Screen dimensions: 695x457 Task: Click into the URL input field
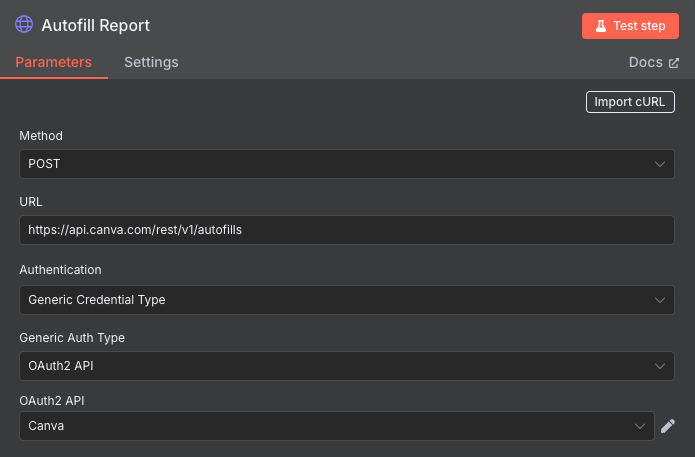click(347, 230)
